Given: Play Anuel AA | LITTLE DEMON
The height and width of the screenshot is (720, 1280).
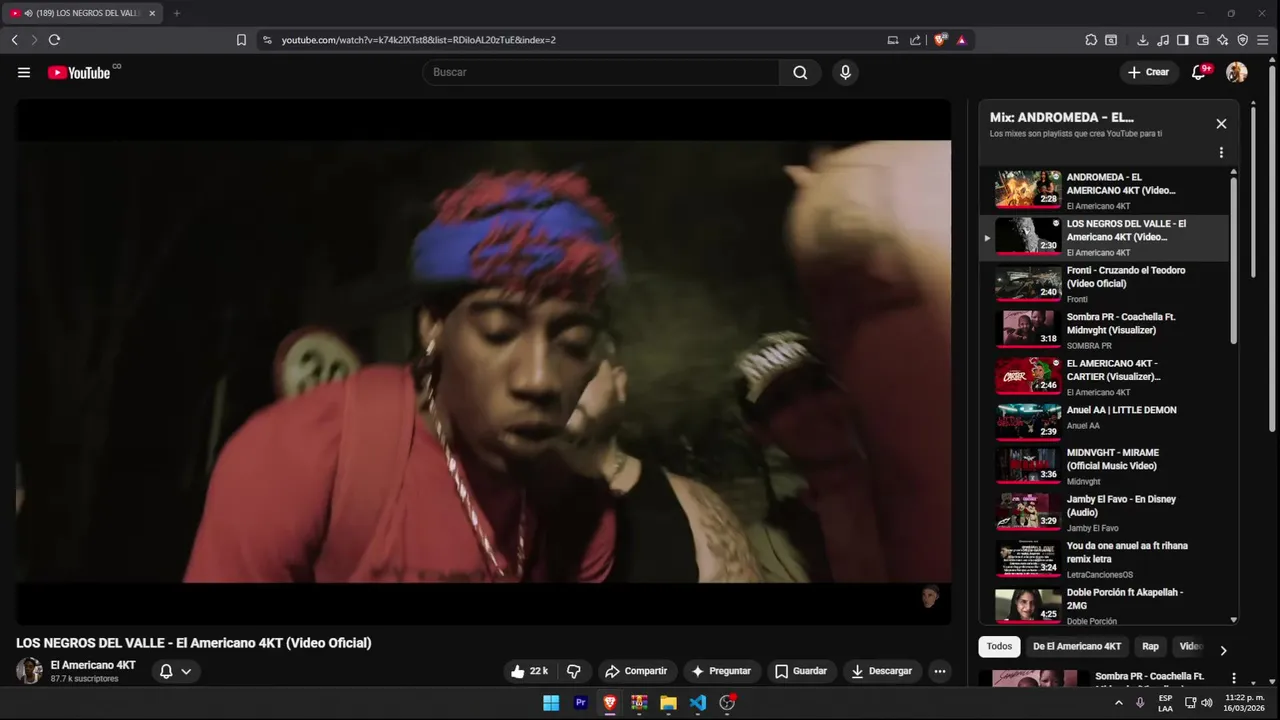Looking at the screenshot, I should click(x=1103, y=422).
